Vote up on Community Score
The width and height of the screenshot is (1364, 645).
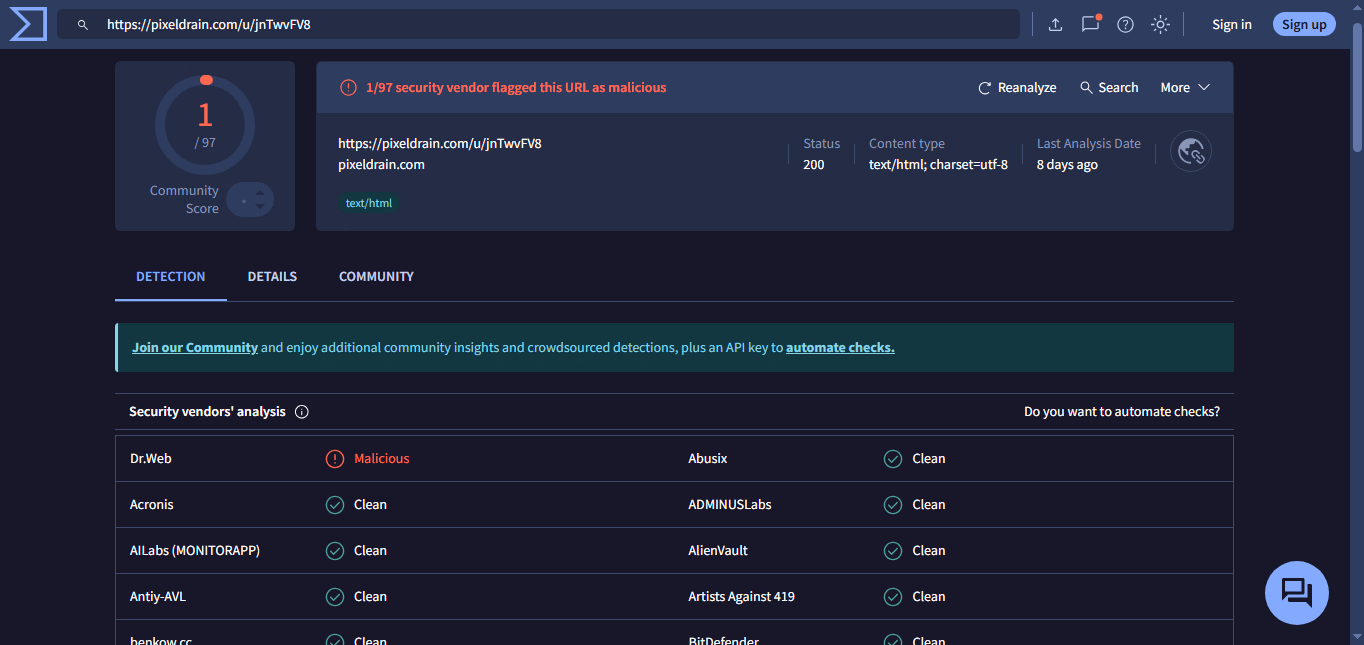click(260, 193)
